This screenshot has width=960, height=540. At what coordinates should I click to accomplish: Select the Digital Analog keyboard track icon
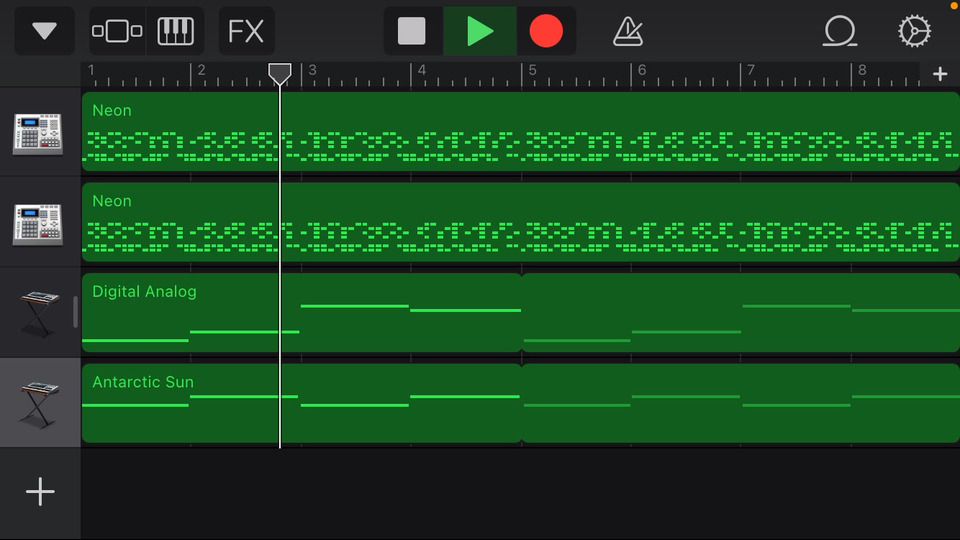click(x=39, y=314)
